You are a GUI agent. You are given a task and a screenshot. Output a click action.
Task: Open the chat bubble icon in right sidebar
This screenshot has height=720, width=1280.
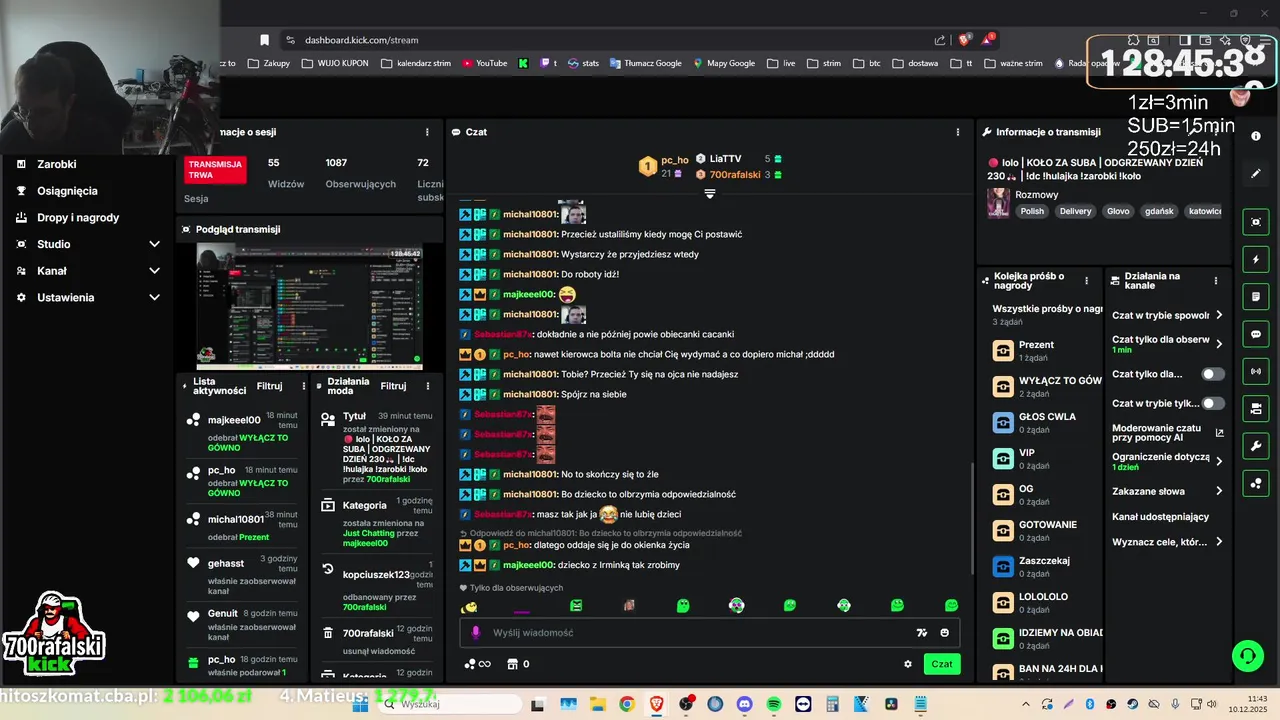click(1256, 334)
